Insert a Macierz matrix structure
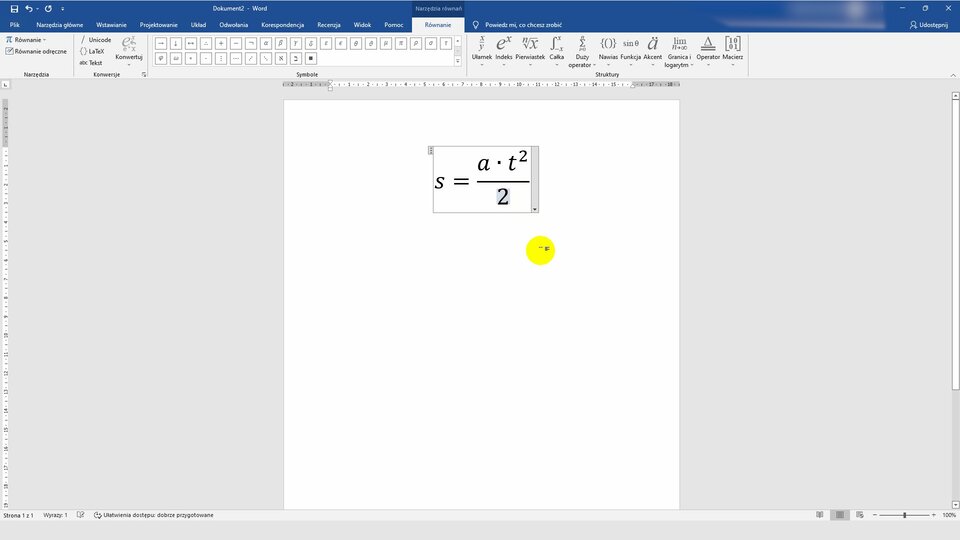The height and width of the screenshot is (540, 960). (x=733, y=48)
